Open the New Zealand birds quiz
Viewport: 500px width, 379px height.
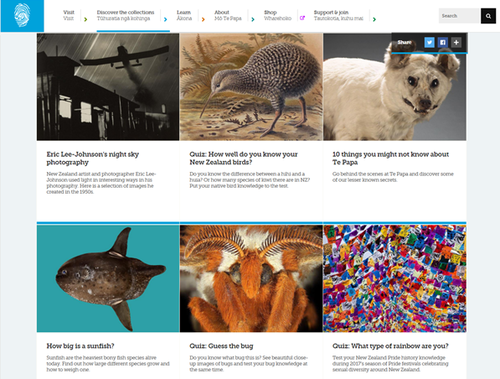coord(244,158)
